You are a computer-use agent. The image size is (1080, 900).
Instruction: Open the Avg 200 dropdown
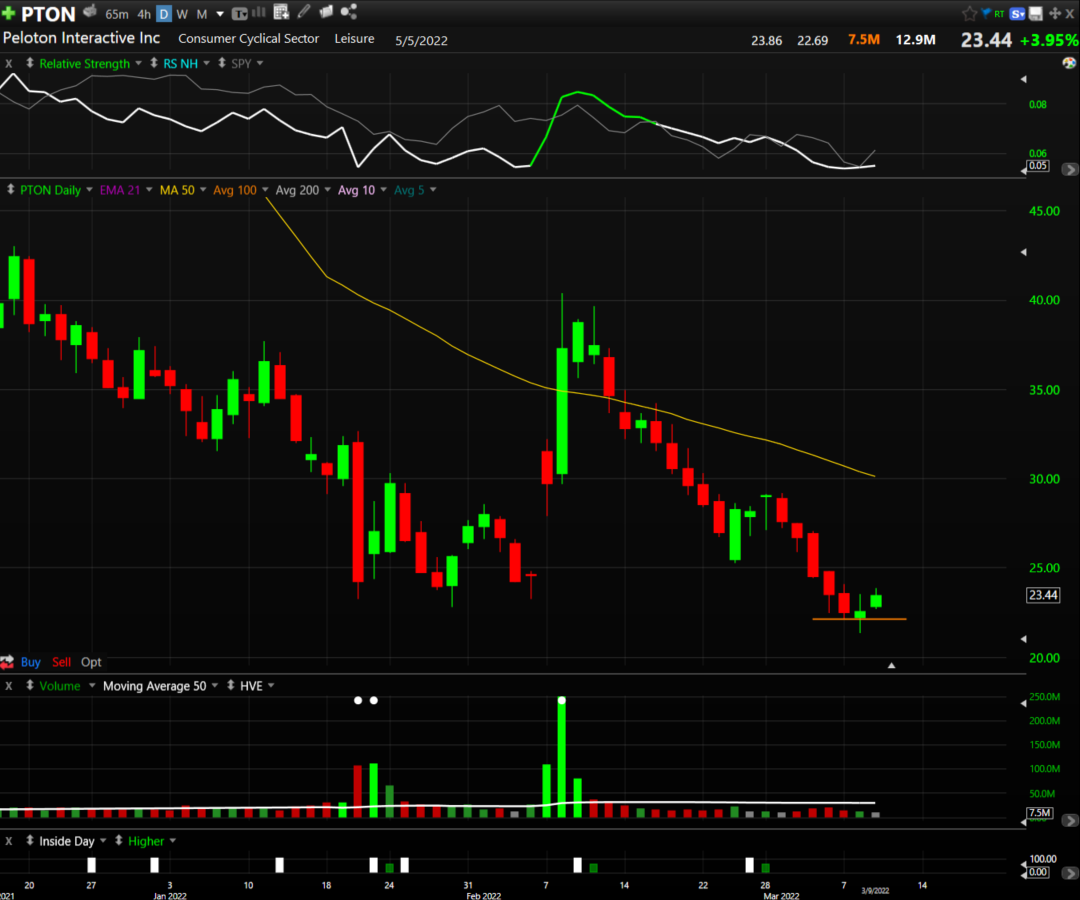327,190
